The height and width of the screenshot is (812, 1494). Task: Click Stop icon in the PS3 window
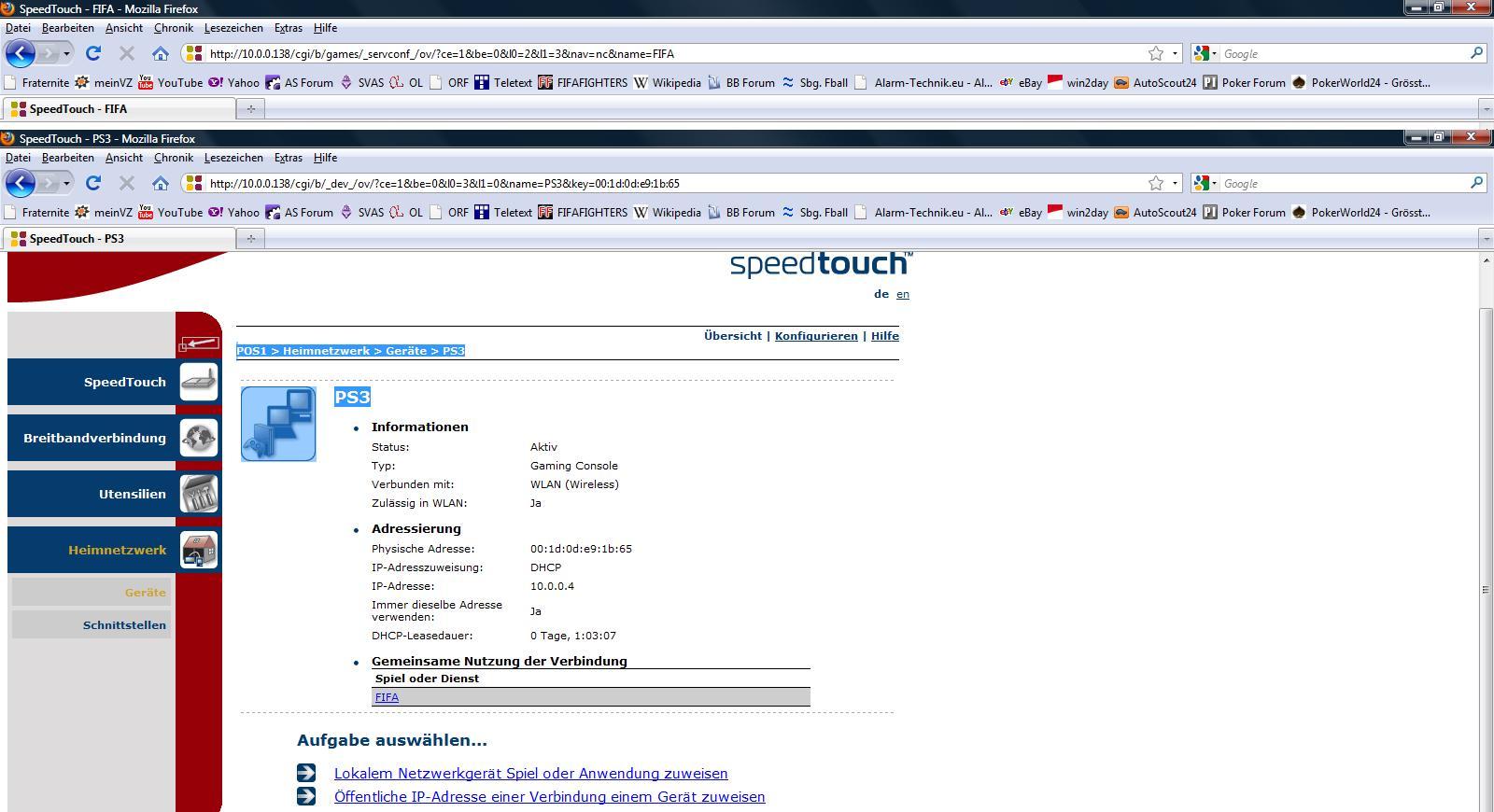tap(127, 183)
